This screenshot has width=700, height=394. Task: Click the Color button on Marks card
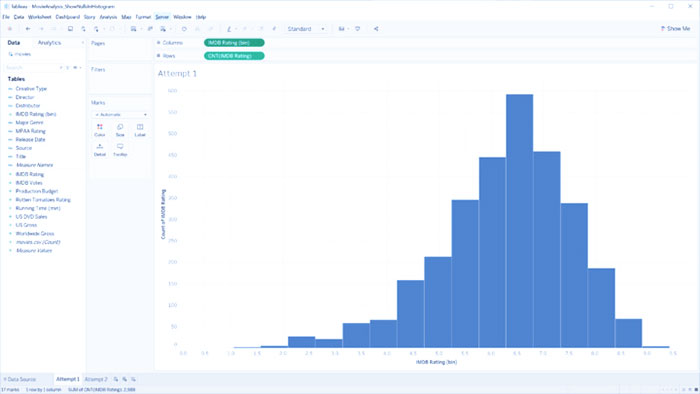100,130
